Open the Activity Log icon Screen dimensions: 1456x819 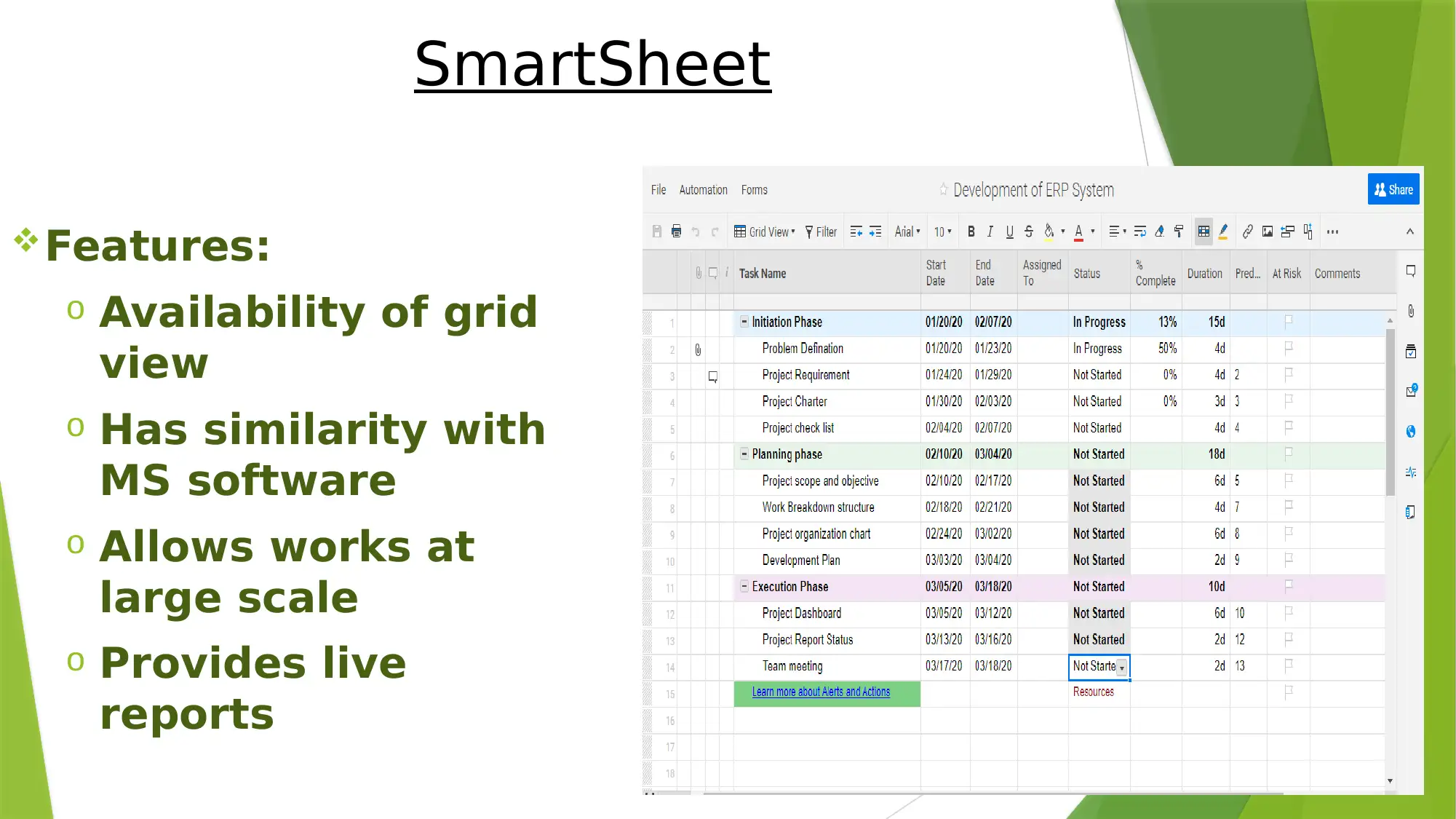[1410, 472]
